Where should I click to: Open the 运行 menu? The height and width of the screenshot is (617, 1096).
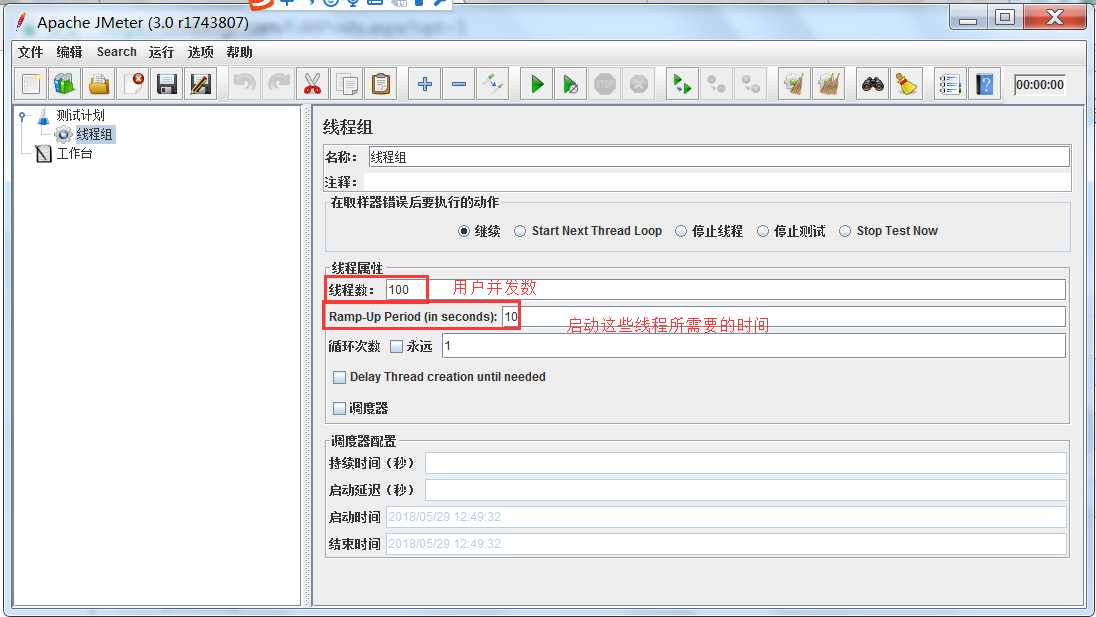(x=161, y=52)
